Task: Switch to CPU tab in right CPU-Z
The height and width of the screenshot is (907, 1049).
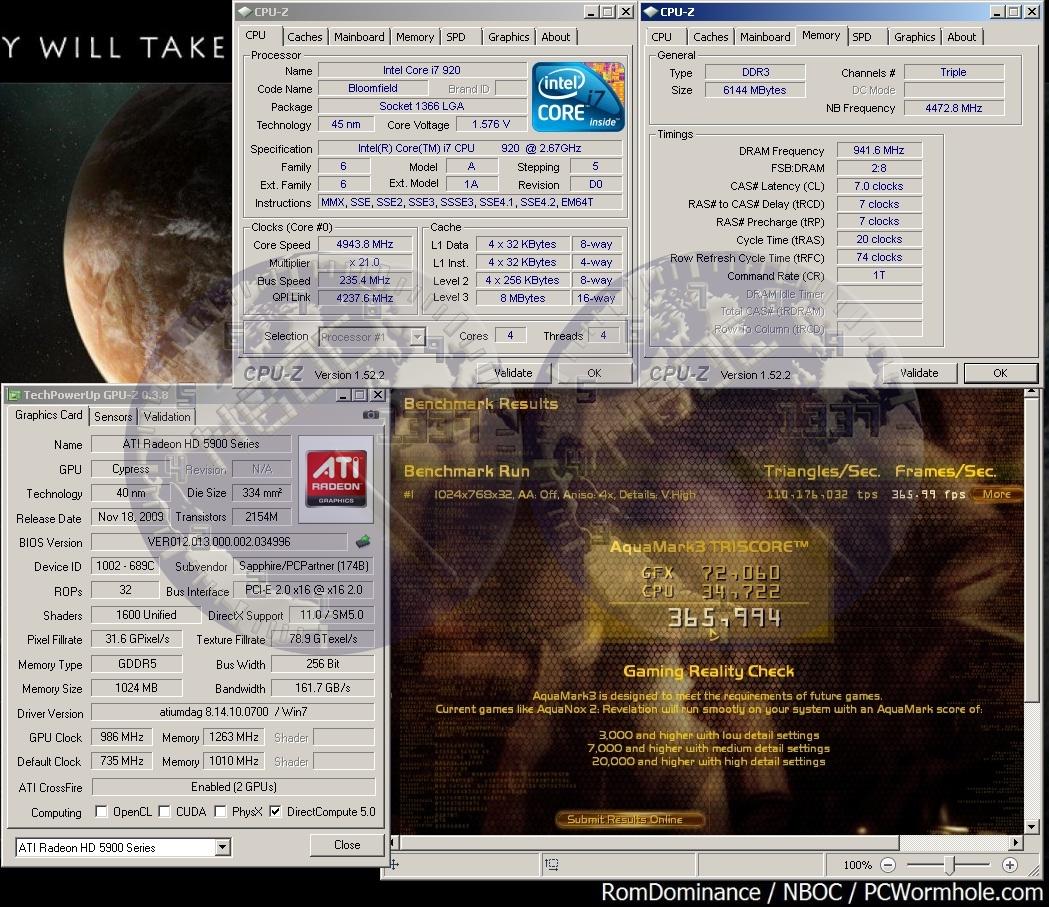Action: click(662, 37)
